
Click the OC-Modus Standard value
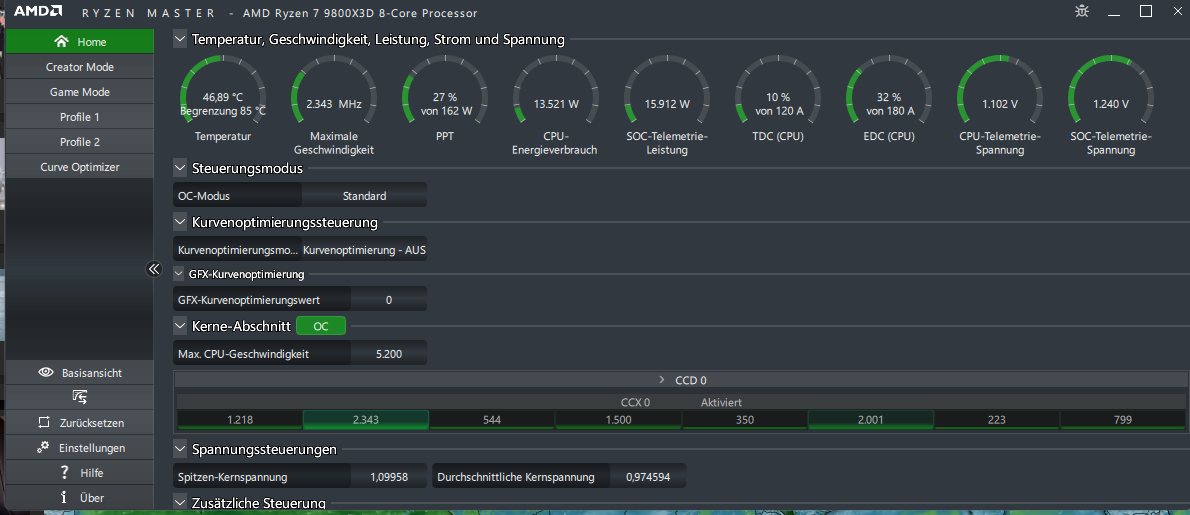pyautogui.click(x=364, y=196)
